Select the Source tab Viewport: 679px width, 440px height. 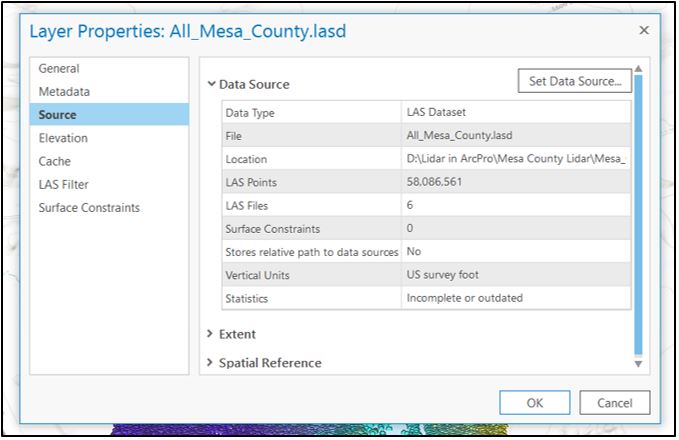click(x=109, y=114)
